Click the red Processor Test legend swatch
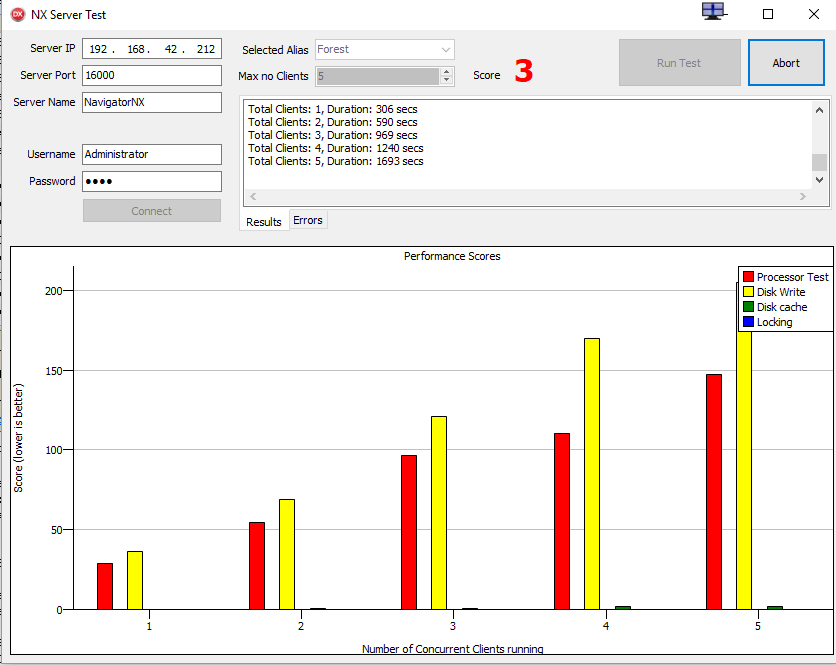This screenshot has height=665, width=836. click(749, 277)
